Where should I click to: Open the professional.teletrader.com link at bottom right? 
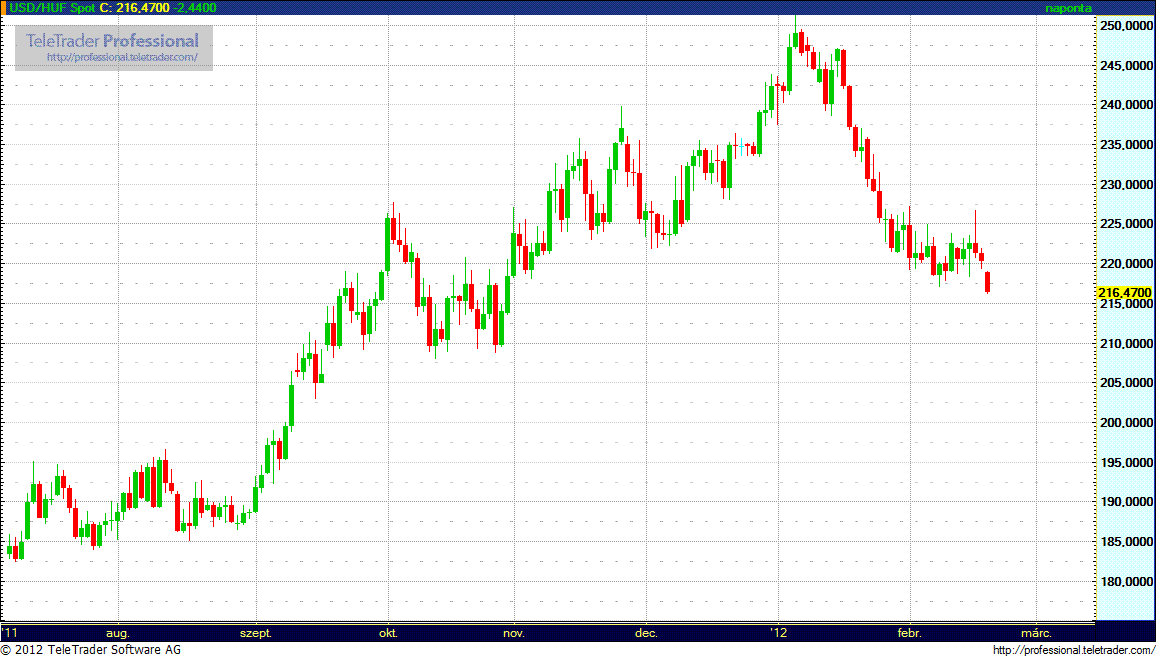1074,650
